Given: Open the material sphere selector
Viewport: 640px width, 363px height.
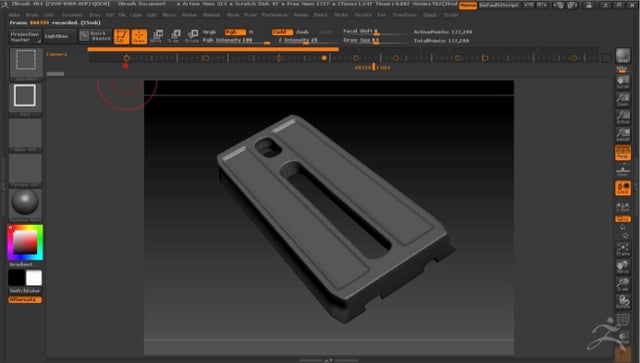Looking at the screenshot, I should click(x=25, y=204).
